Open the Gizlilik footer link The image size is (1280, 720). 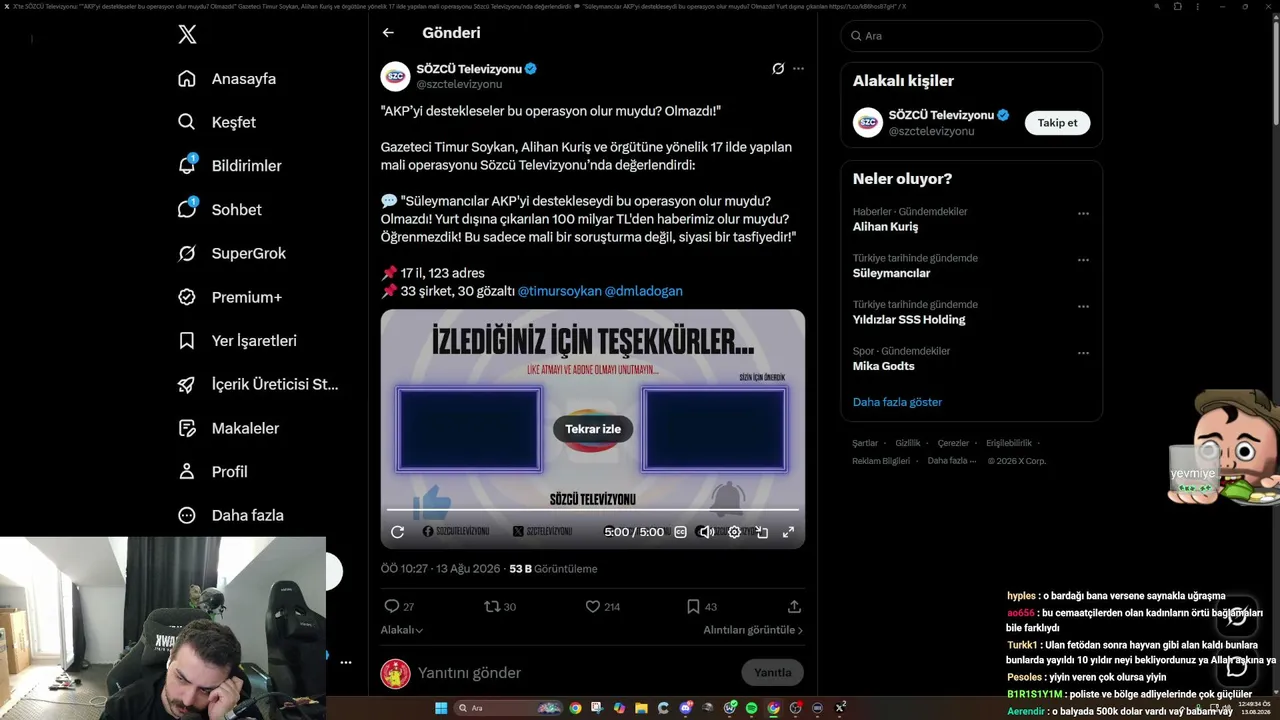click(x=908, y=443)
